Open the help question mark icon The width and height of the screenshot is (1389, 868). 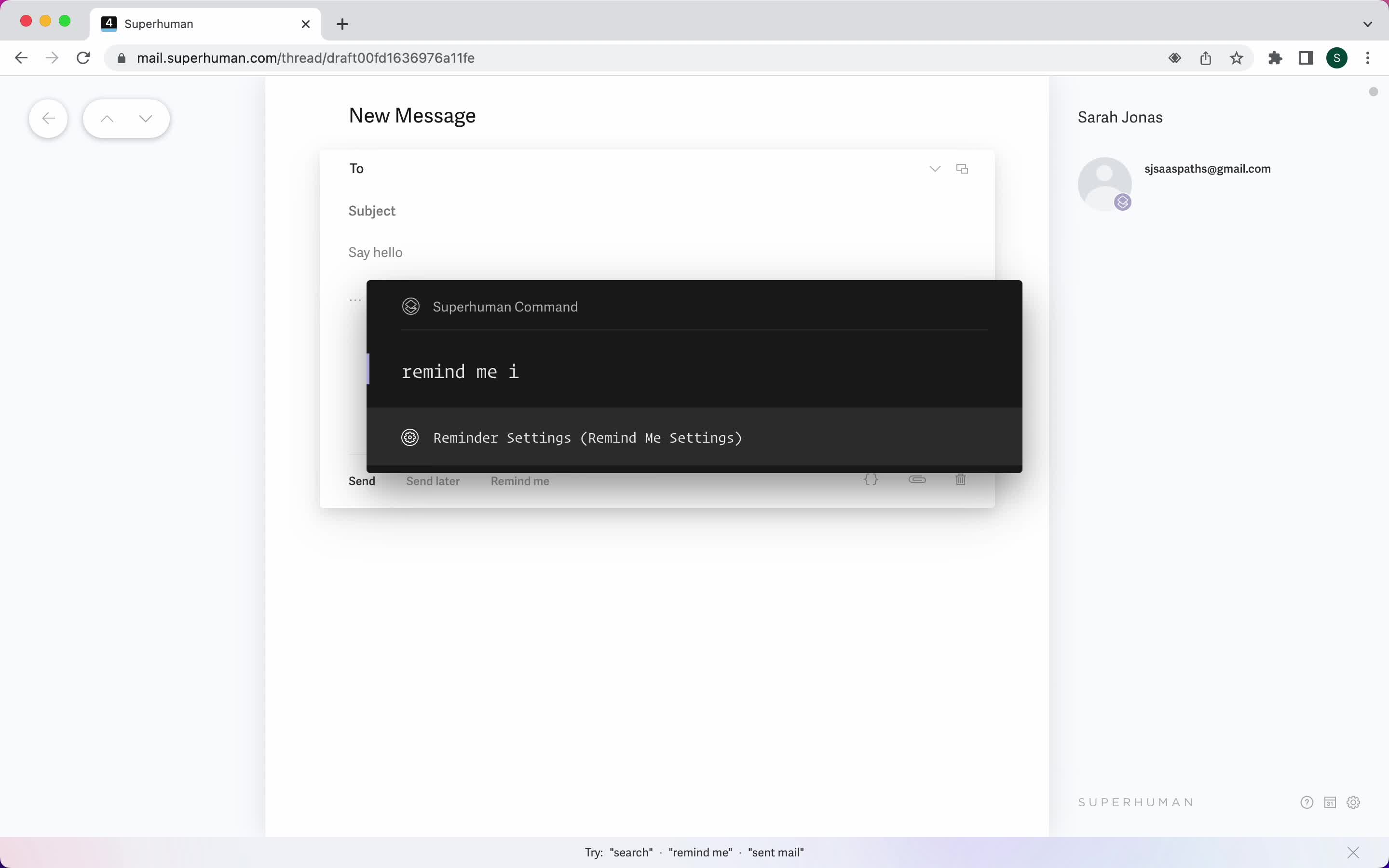[1307, 802]
